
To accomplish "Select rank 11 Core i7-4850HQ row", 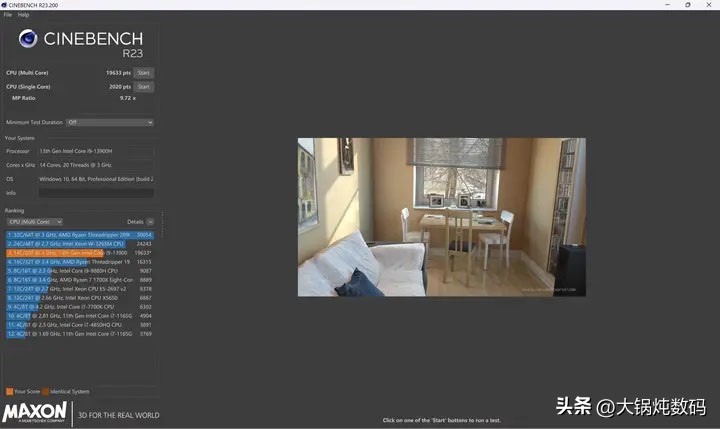I will [x=80, y=325].
